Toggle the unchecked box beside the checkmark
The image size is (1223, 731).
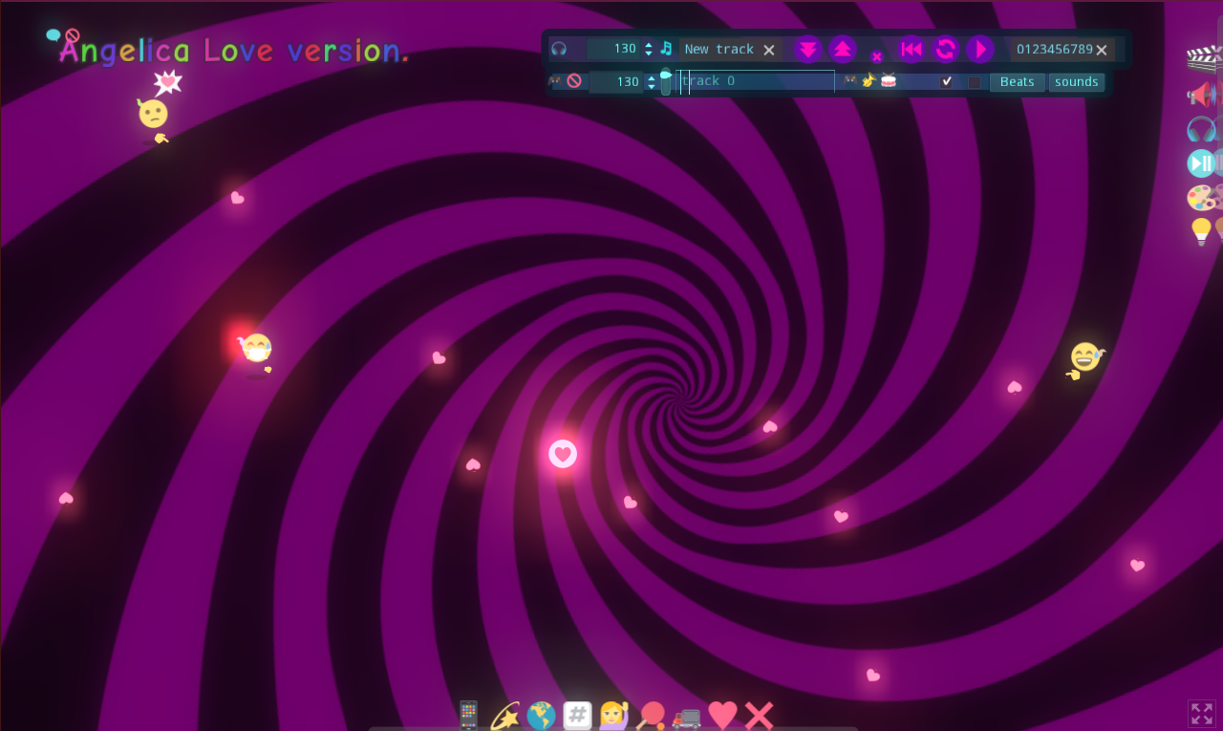pyautogui.click(x=974, y=82)
